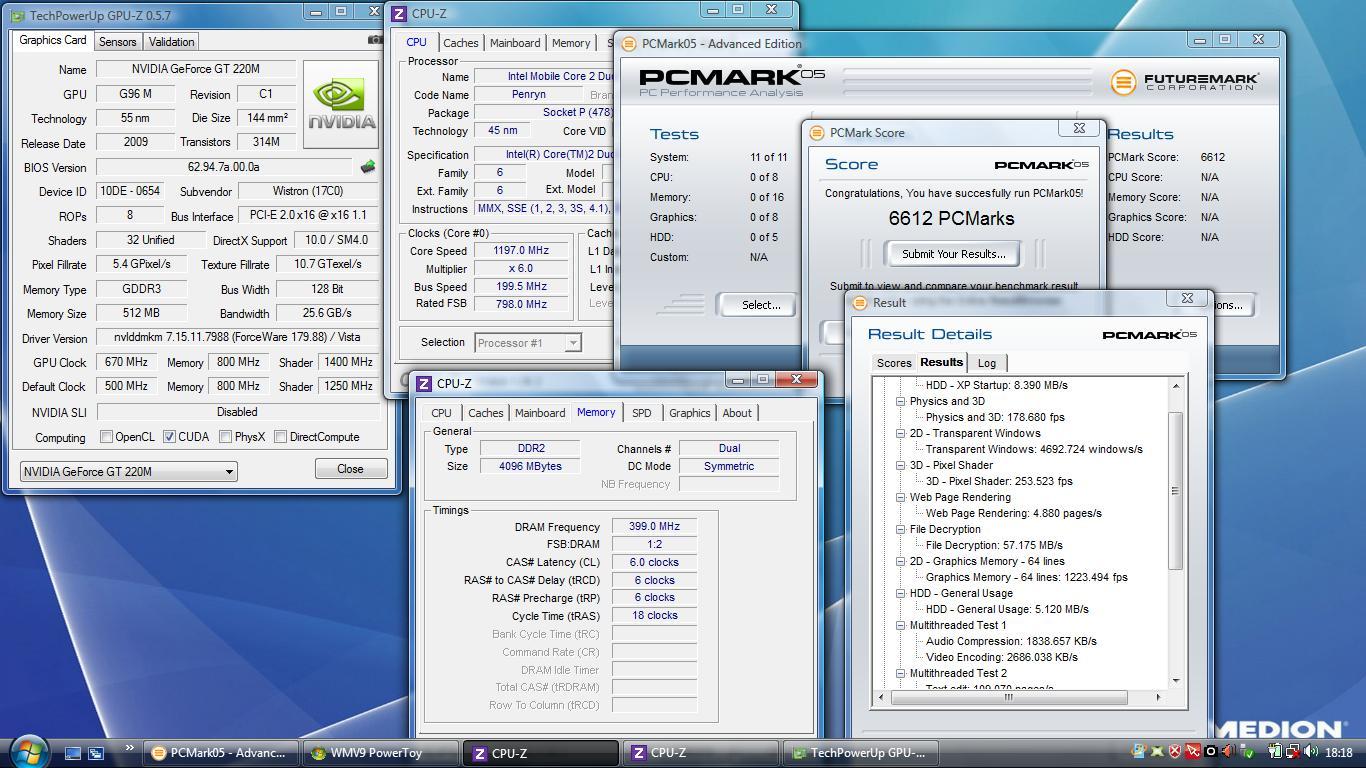Click the taskbar clock showing 18:18
Screen dimensions: 1366x768
pyautogui.click(x=1338, y=752)
